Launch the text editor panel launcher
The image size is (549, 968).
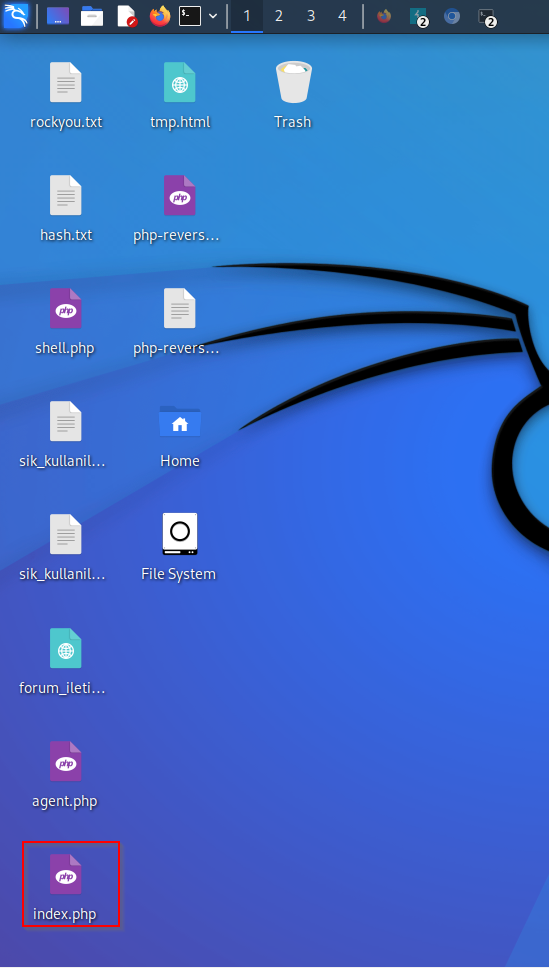point(126,15)
